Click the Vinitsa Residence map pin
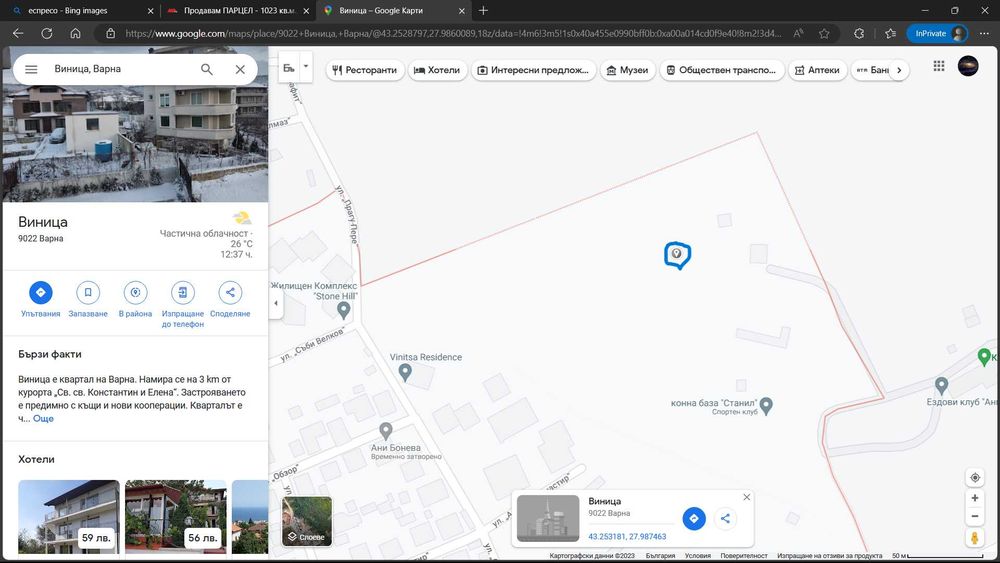Screen dimensions: 1000x563 click(405, 372)
